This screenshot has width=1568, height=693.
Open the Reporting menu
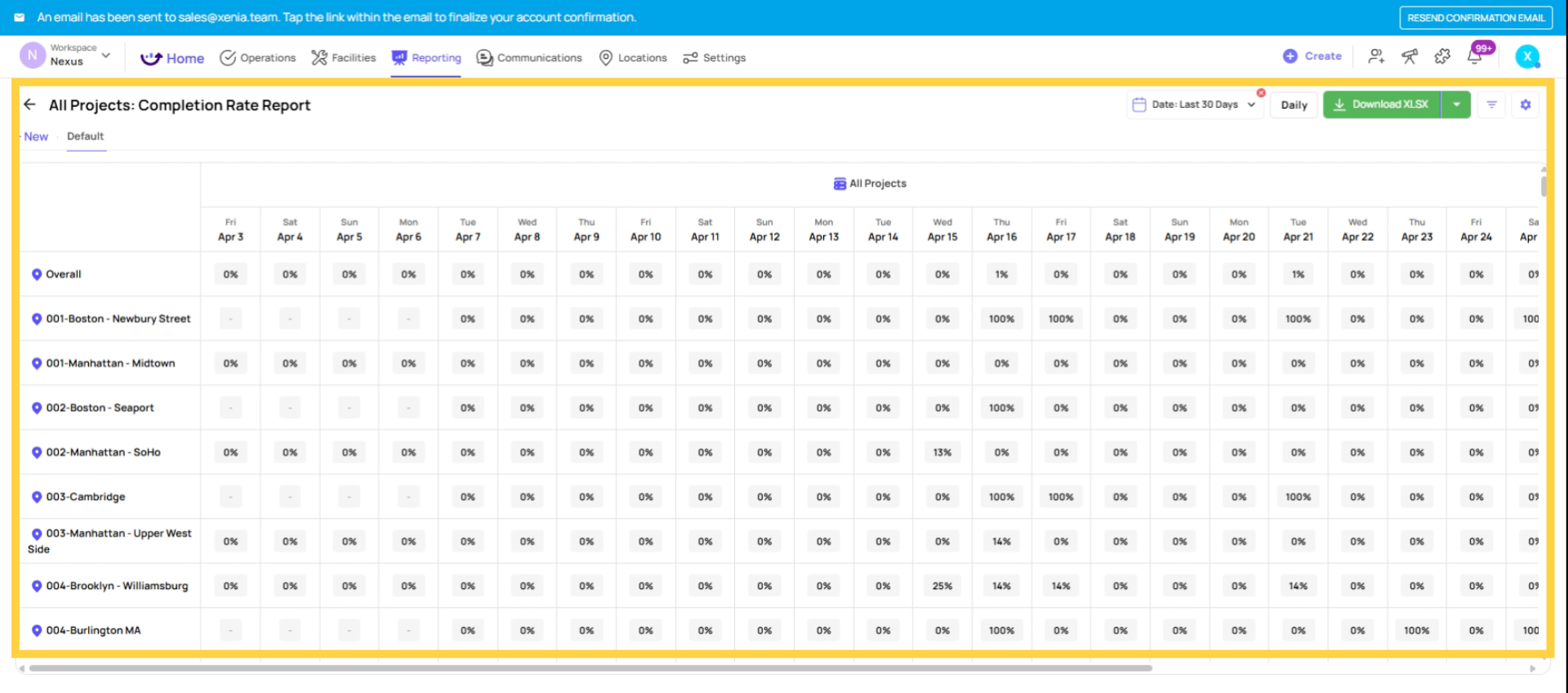pyautogui.click(x=426, y=58)
